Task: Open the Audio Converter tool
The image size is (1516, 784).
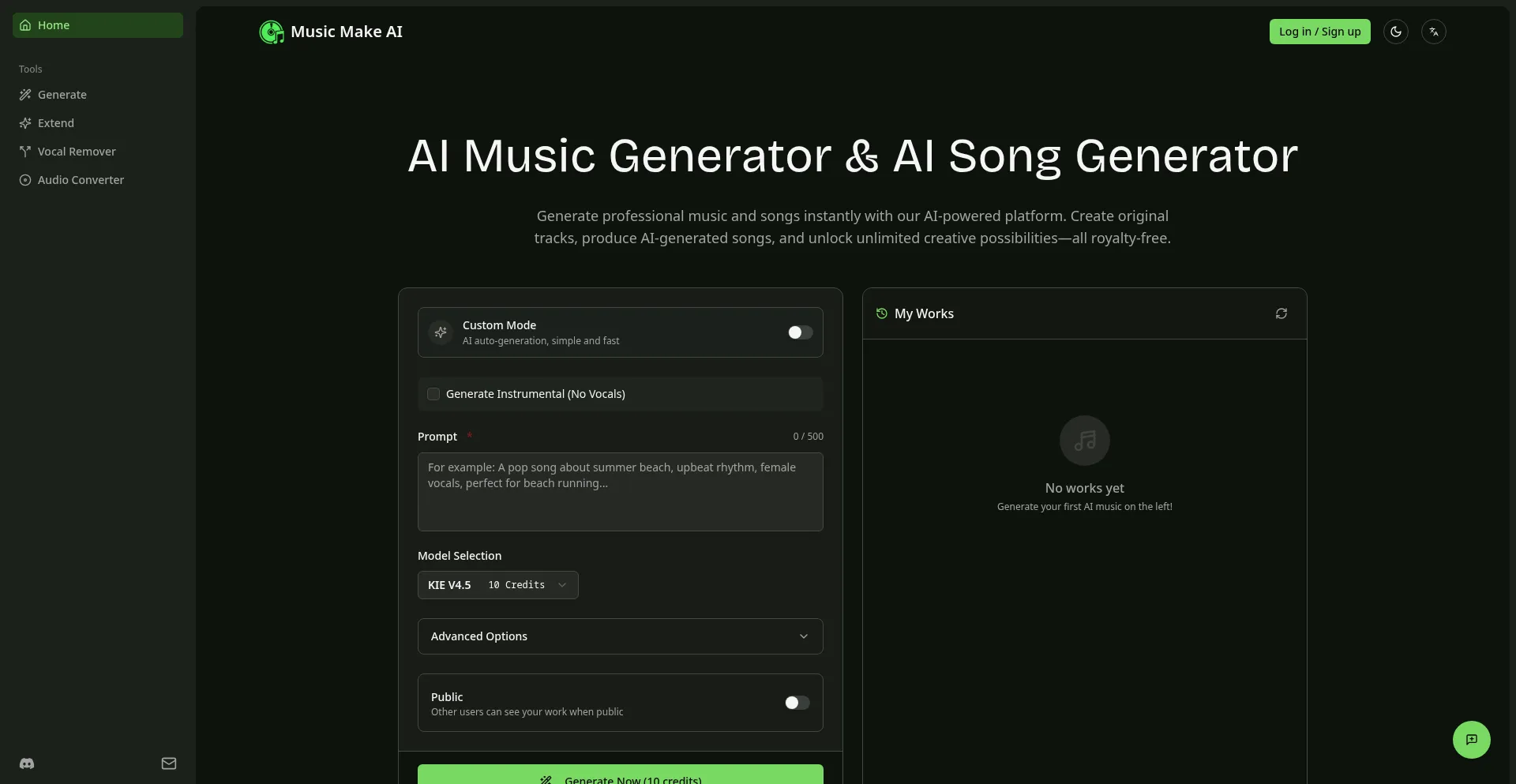Action: pos(80,179)
